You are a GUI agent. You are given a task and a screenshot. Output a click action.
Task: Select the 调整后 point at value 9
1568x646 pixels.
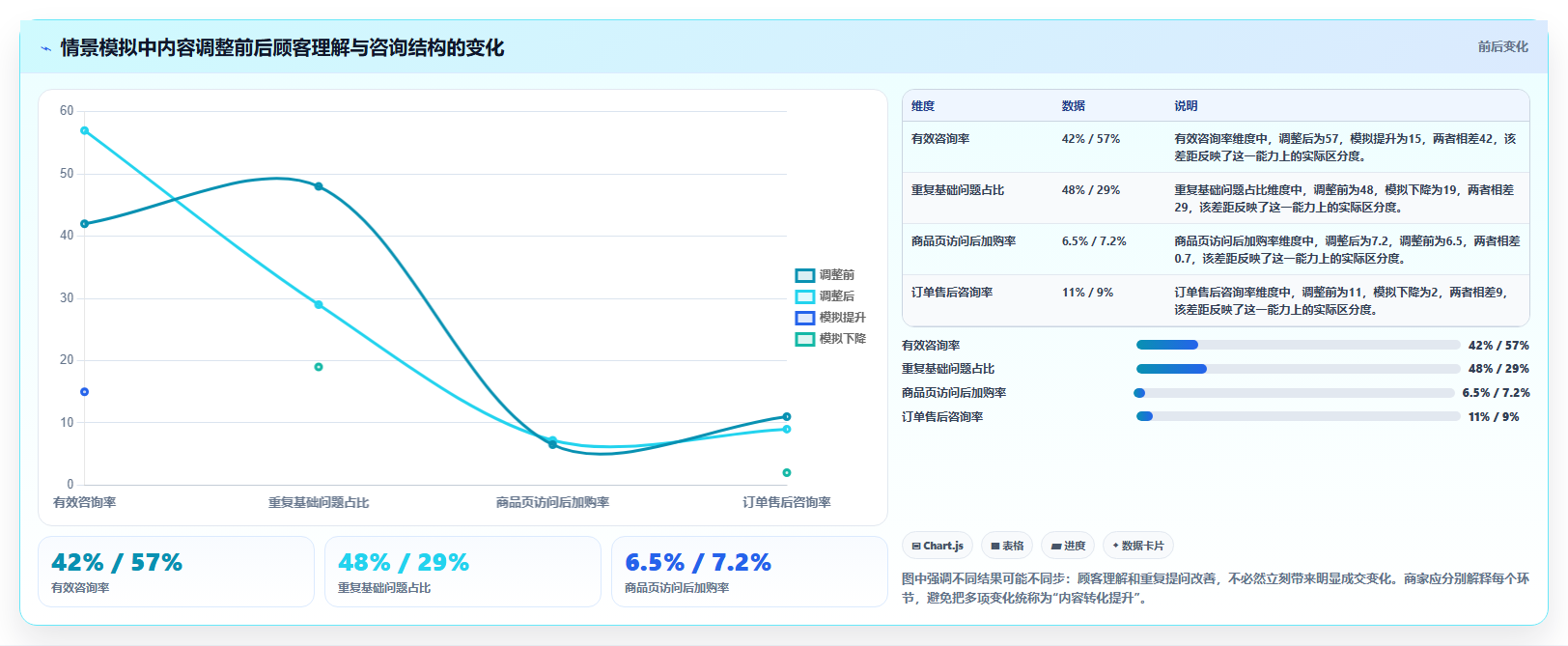tap(787, 430)
